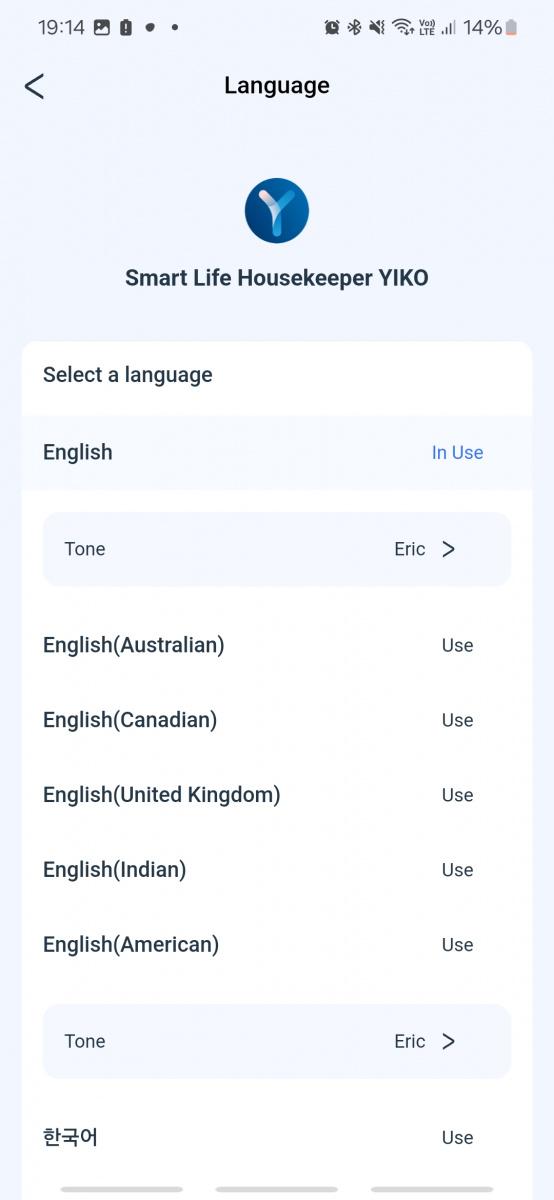Tap the gallery notification icon in status bar
The image size is (554, 1200).
tap(102, 27)
